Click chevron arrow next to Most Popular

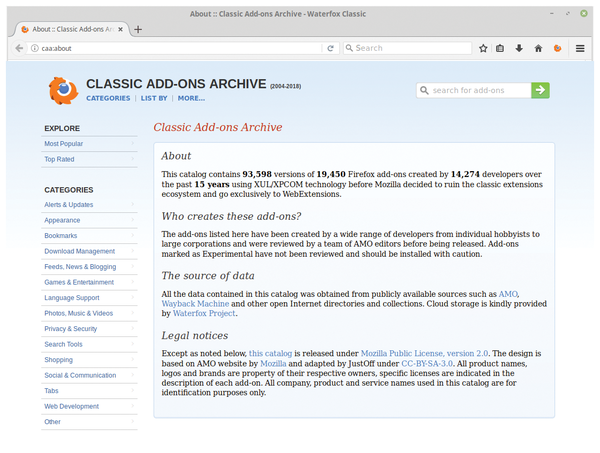click(133, 143)
